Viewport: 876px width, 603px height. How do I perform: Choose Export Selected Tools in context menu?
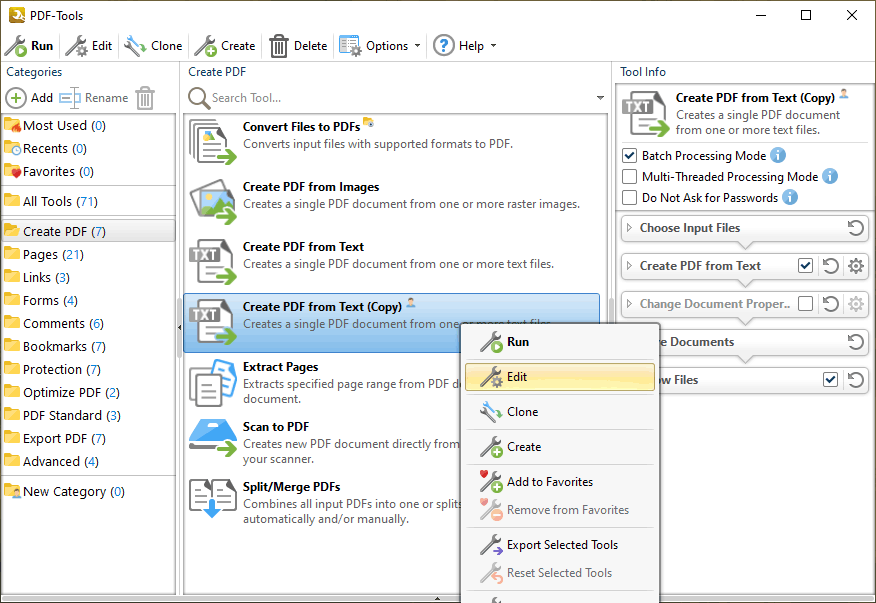(560, 545)
